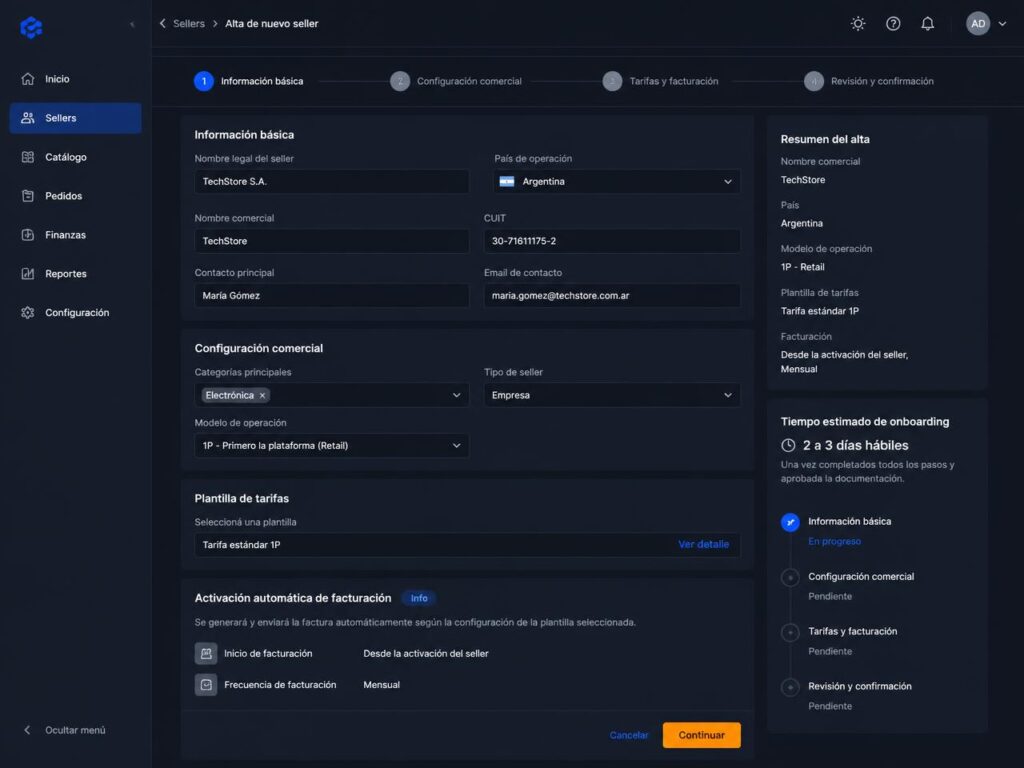Go back using breadcrumb left chevron
1024x768 pixels.
tap(163, 24)
